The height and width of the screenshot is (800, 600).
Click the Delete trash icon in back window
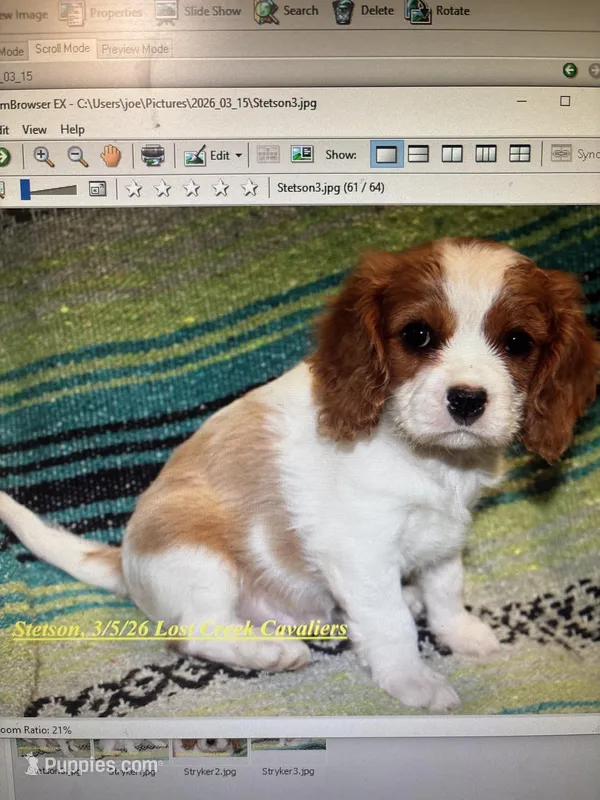(x=343, y=12)
